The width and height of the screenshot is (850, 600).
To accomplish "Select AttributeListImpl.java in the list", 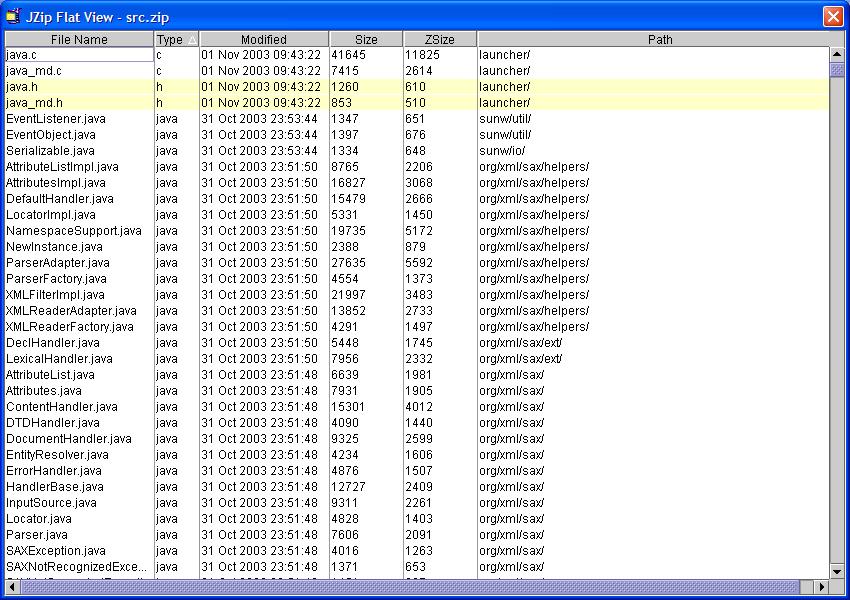I will [x=62, y=166].
